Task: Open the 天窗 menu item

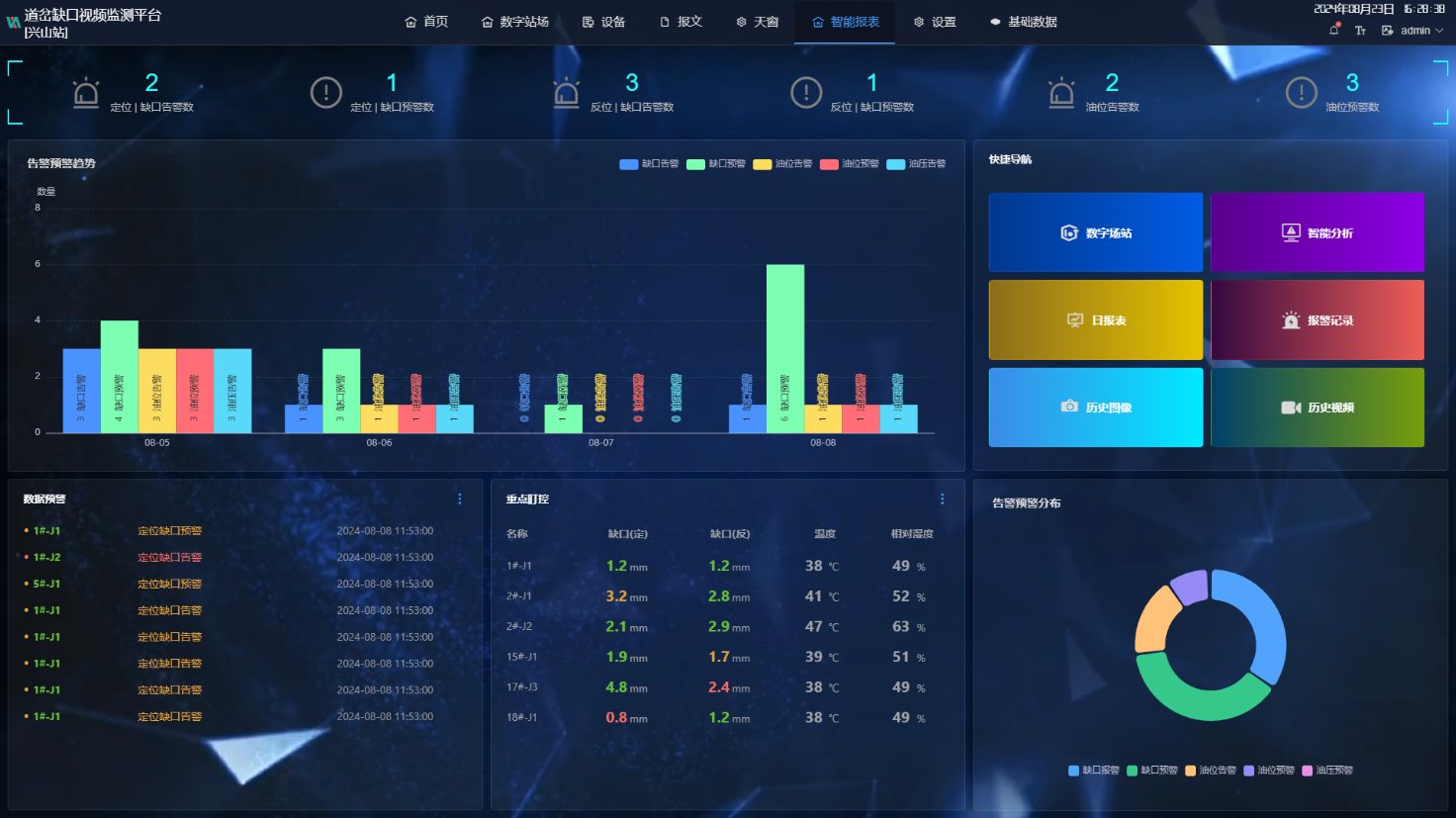Action: [758, 22]
